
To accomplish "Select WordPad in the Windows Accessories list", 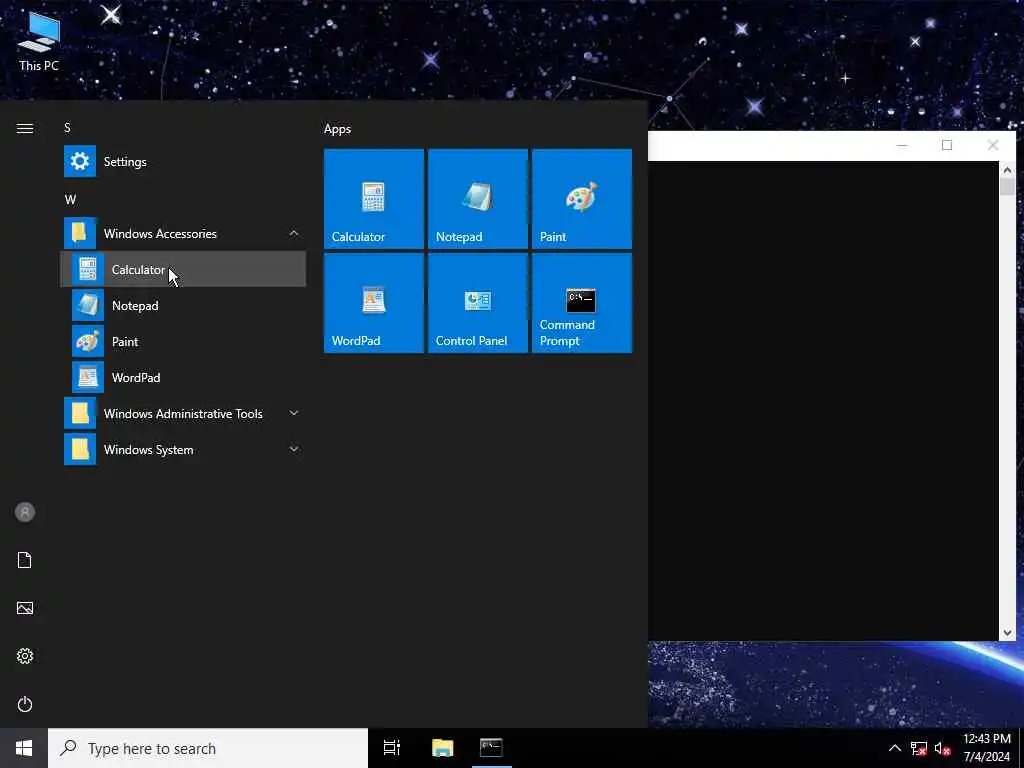I will click(x=183, y=377).
